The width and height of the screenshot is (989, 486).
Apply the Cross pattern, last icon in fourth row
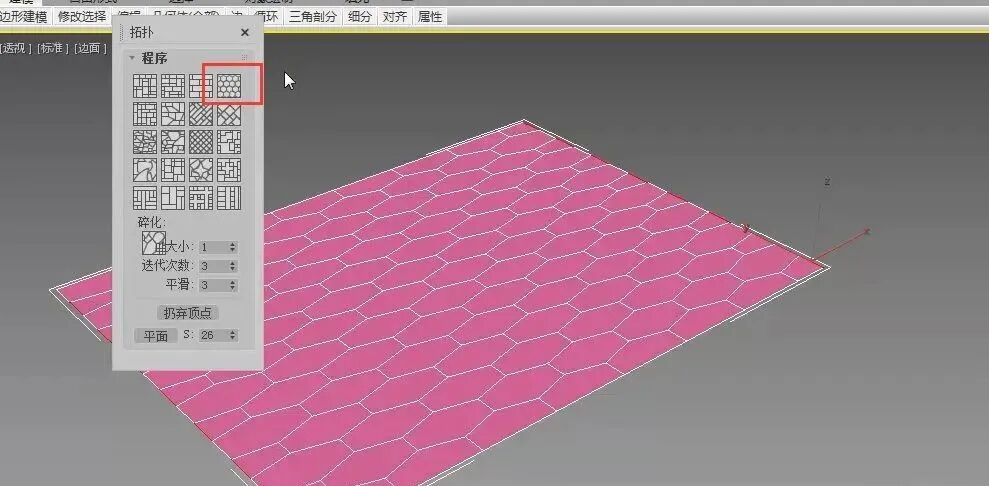tap(229, 170)
